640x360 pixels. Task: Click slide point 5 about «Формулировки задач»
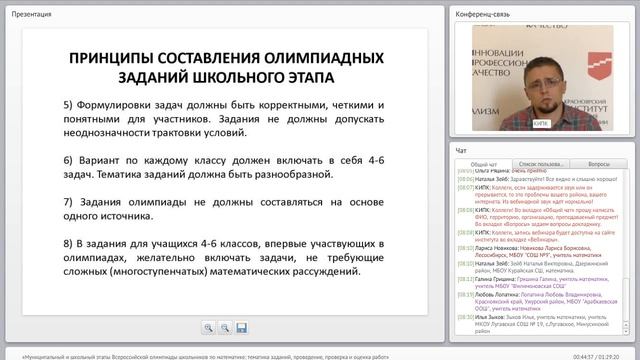coord(224,119)
